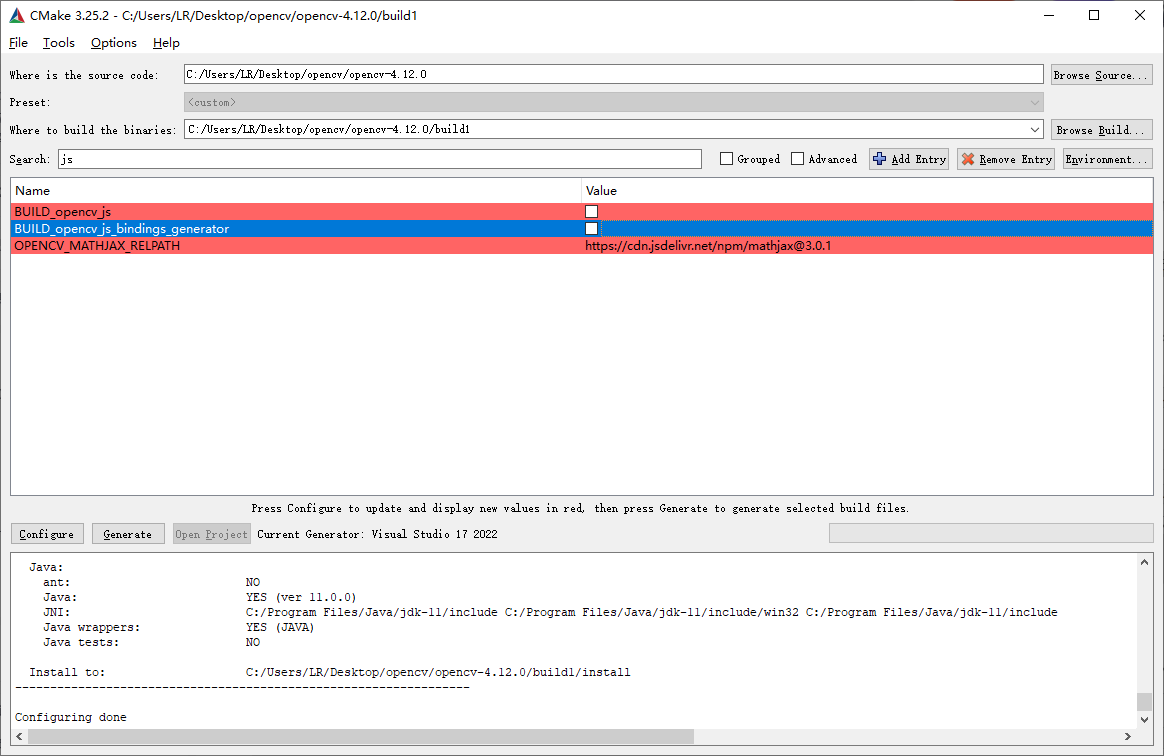
Task: Check the BUILD_opencv_js value box
Action: pos(592,212)
